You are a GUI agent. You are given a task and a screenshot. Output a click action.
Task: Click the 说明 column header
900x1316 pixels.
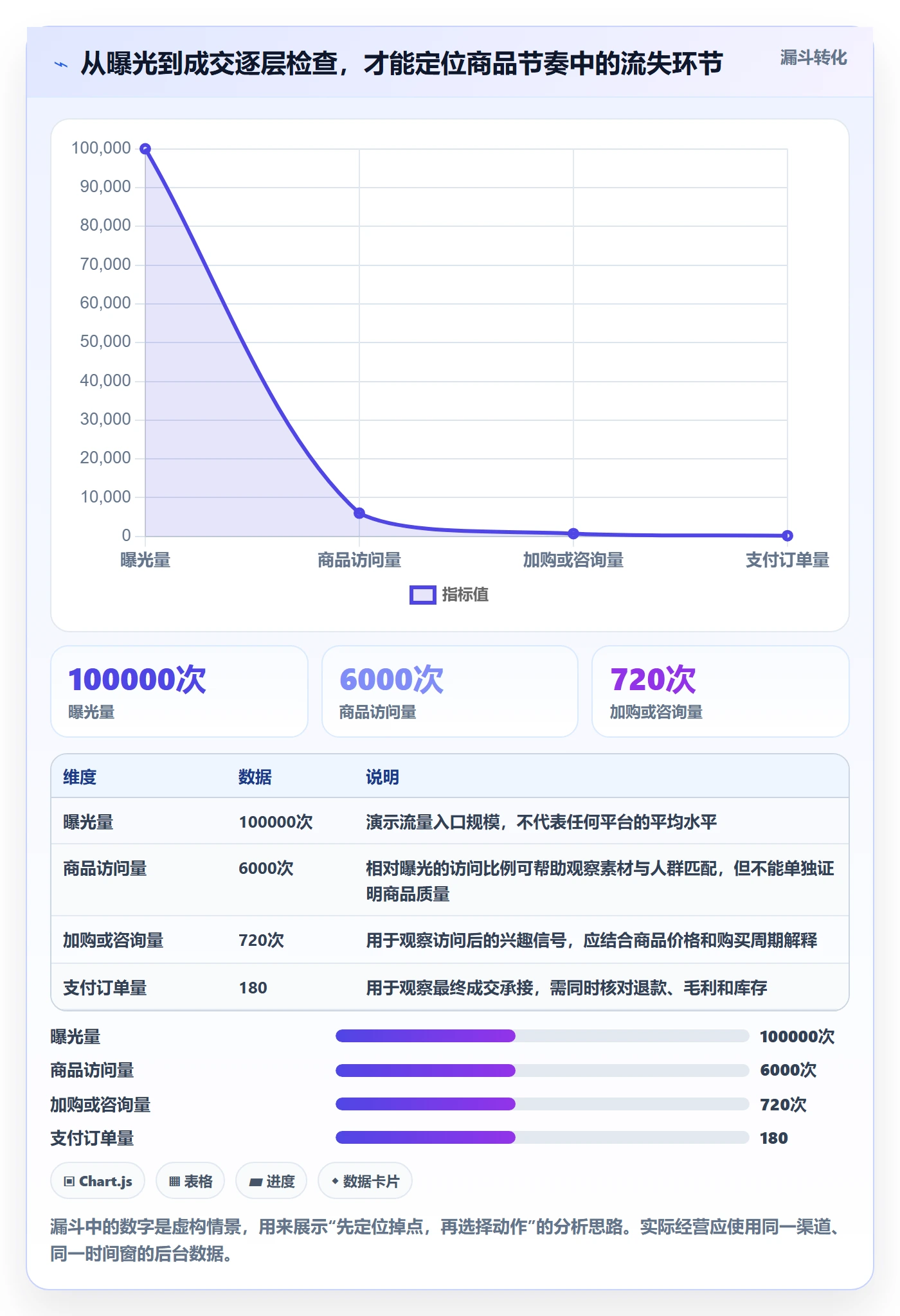tap(382, 777)
